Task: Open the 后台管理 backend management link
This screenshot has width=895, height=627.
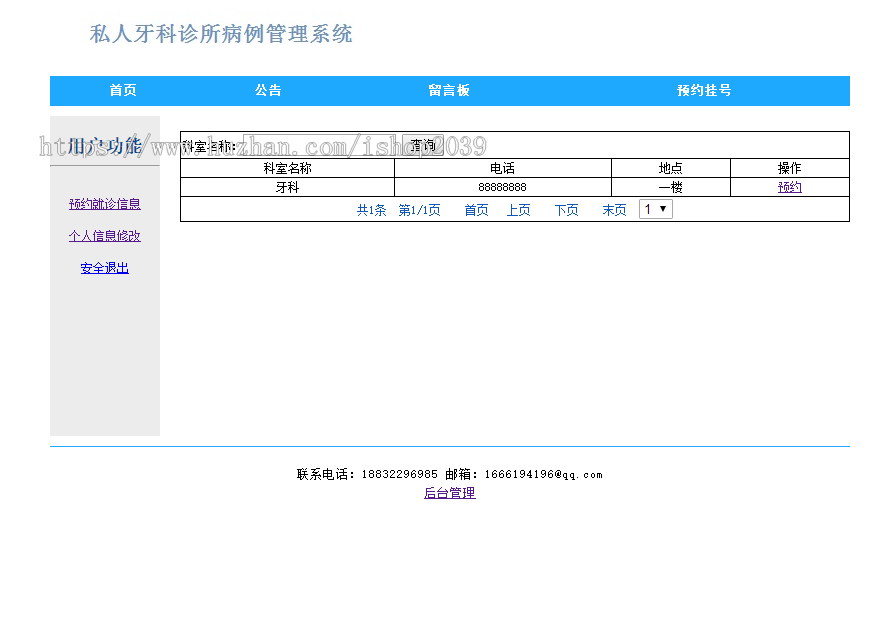Action: tap(449, 492)
